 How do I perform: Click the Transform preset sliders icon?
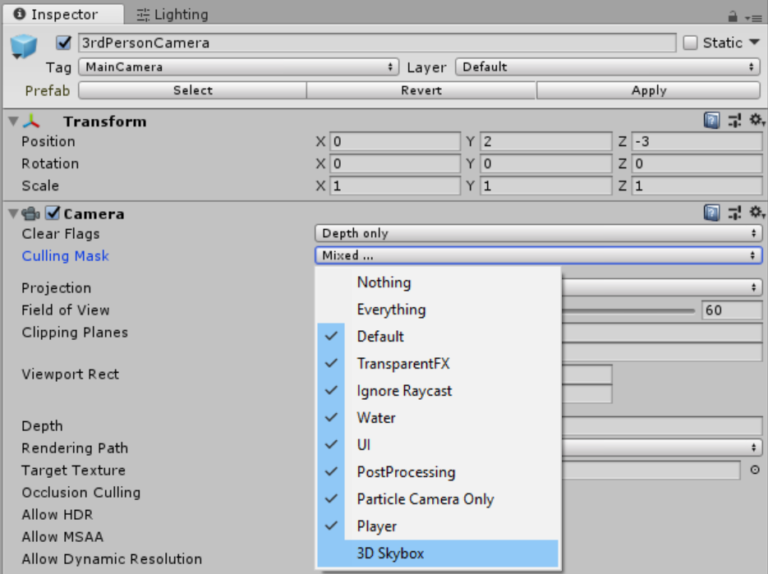point(735,121)
